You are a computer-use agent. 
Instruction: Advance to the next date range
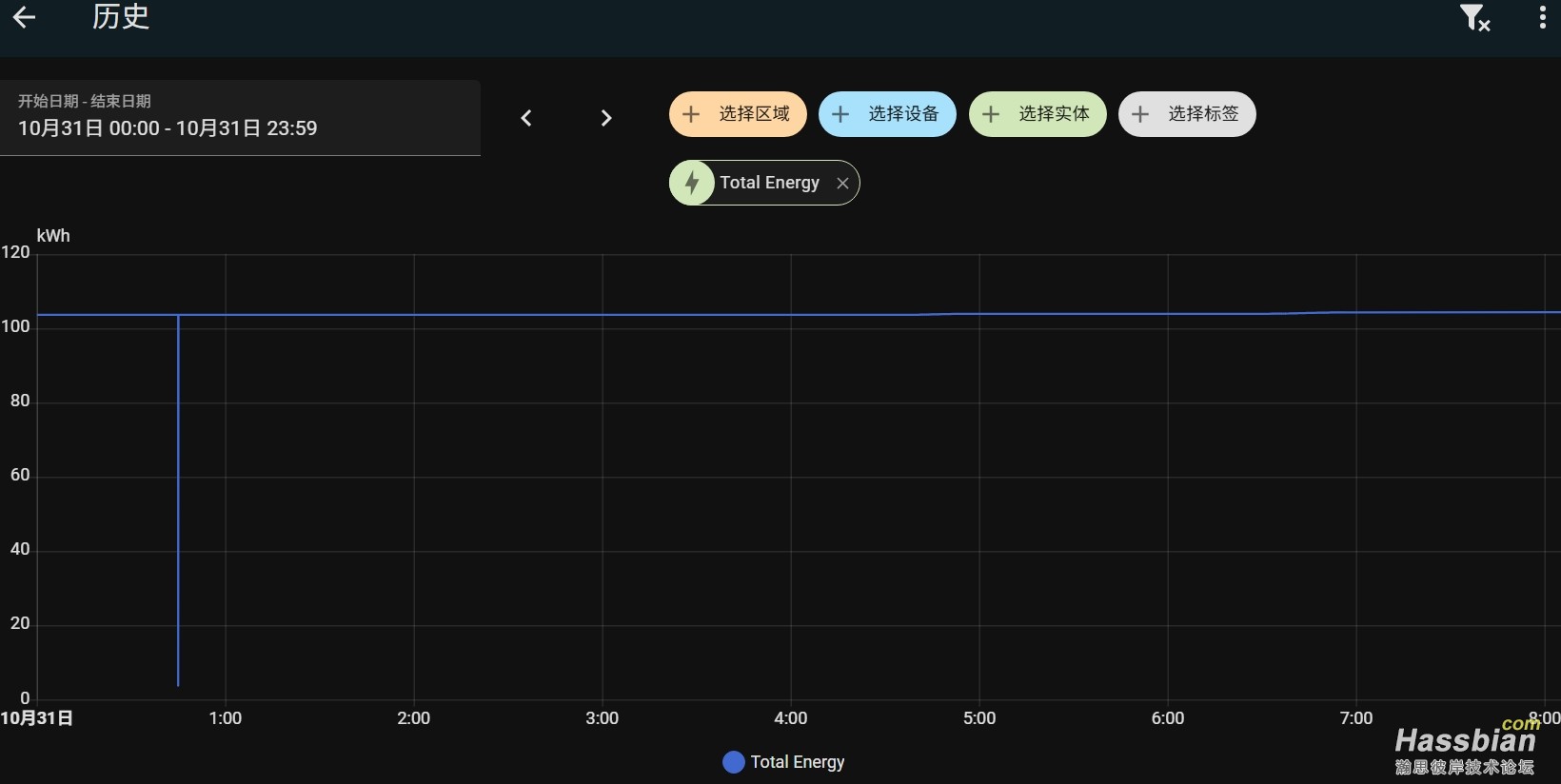[605, 118]
